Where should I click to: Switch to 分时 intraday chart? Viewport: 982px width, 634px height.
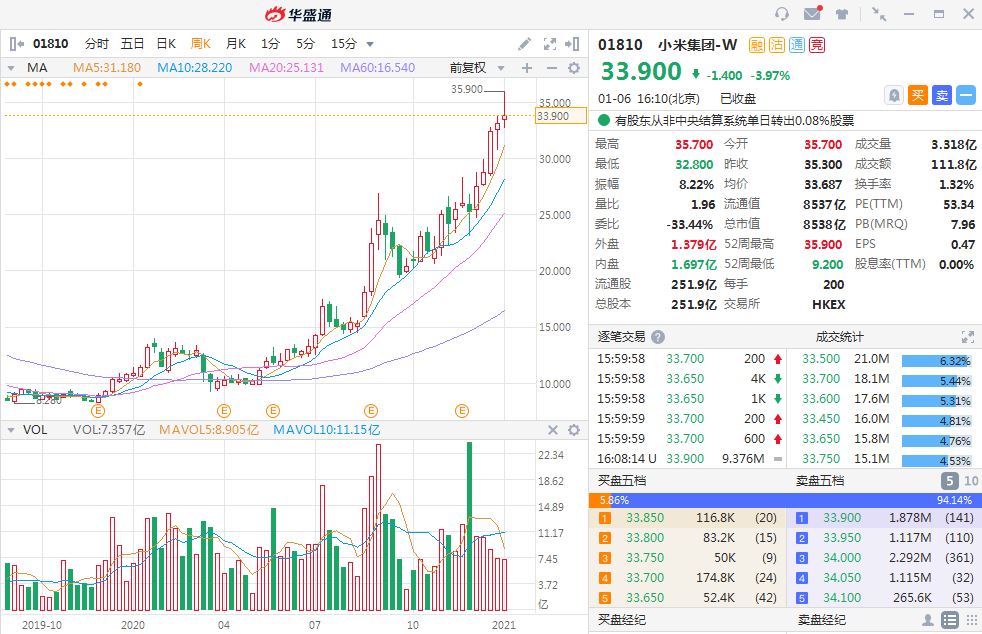[x=96, y=44]
